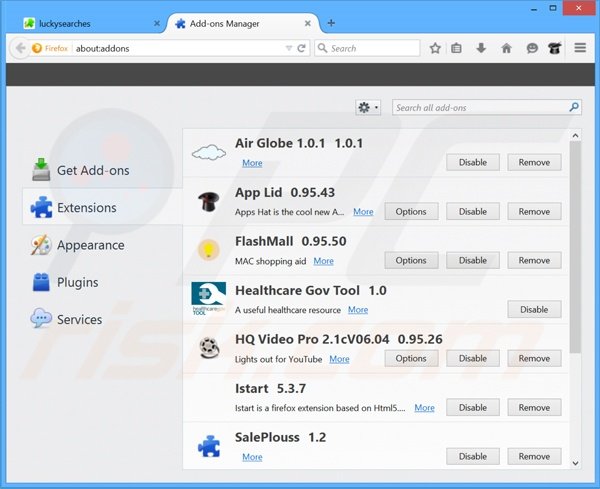Click the Healthcare Gov Tool icon
Screen dimensions: 600x489
pyautogui.click(x=209, y=298)
